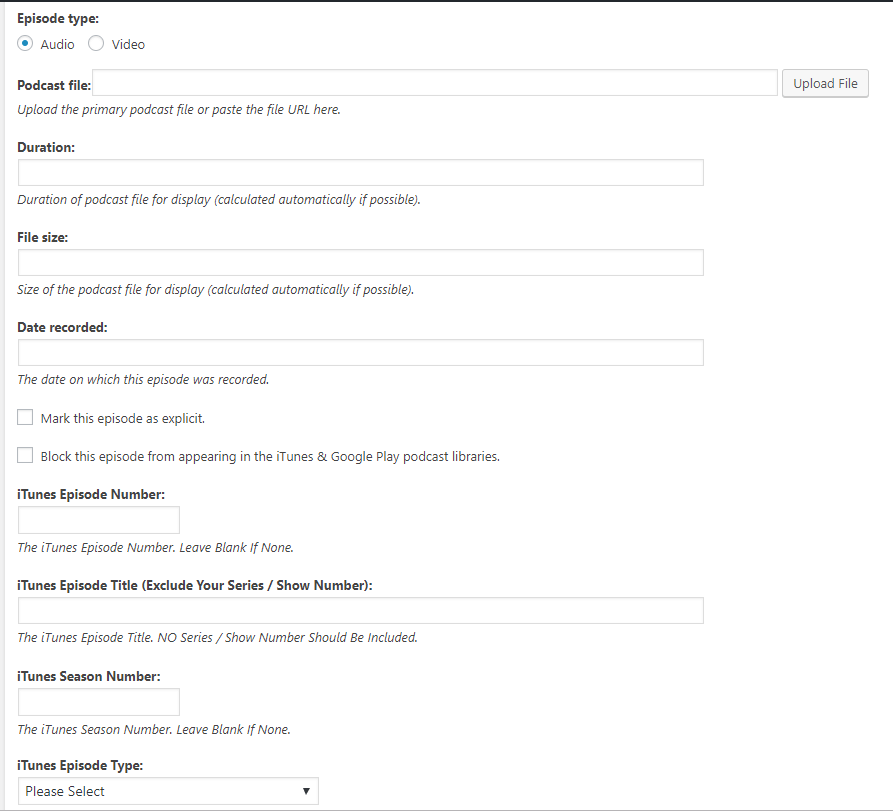Select the Video episode type radio button

point(96,44)
